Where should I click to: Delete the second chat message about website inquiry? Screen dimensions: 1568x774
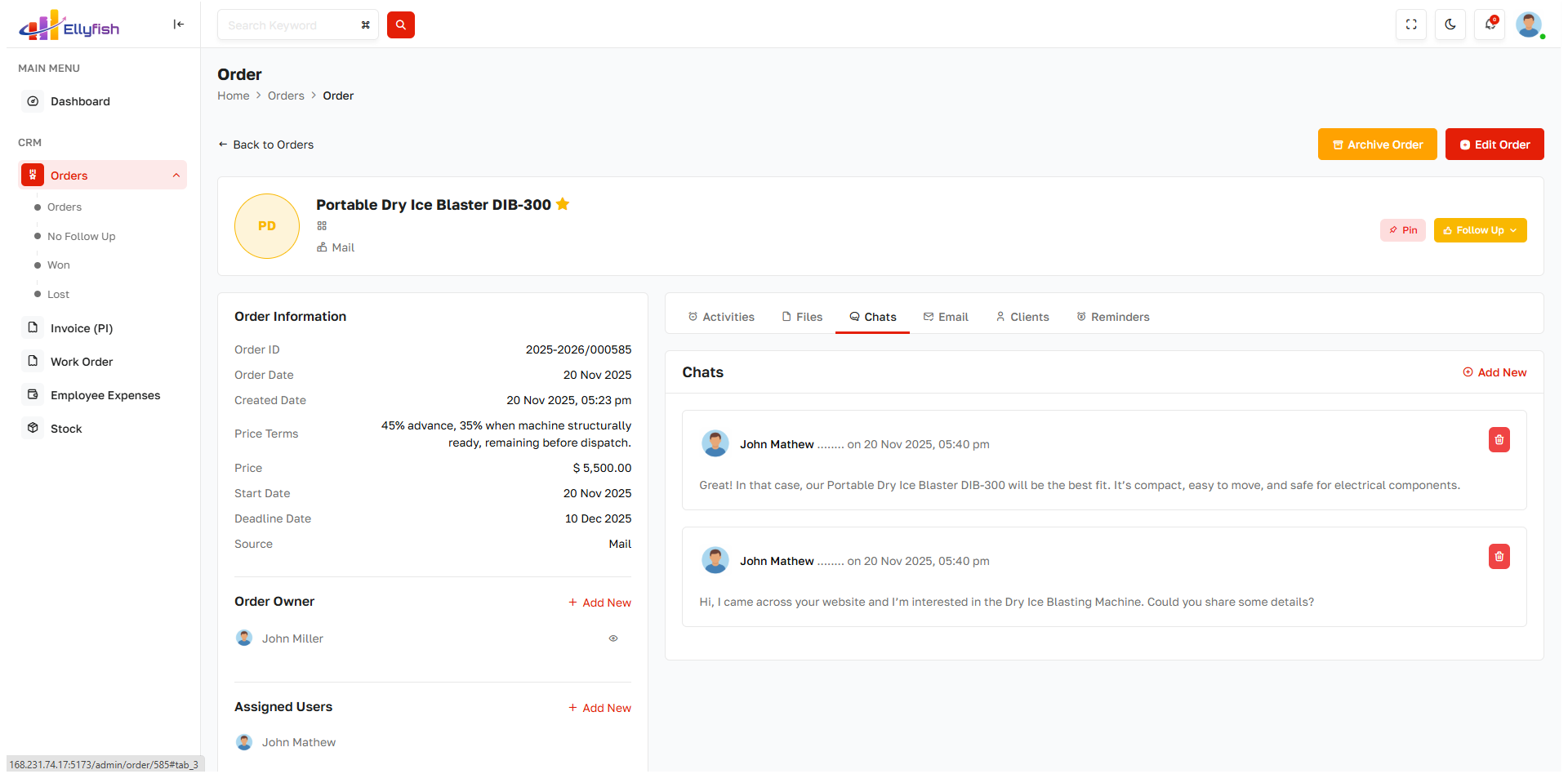[x=1499, y=557]
